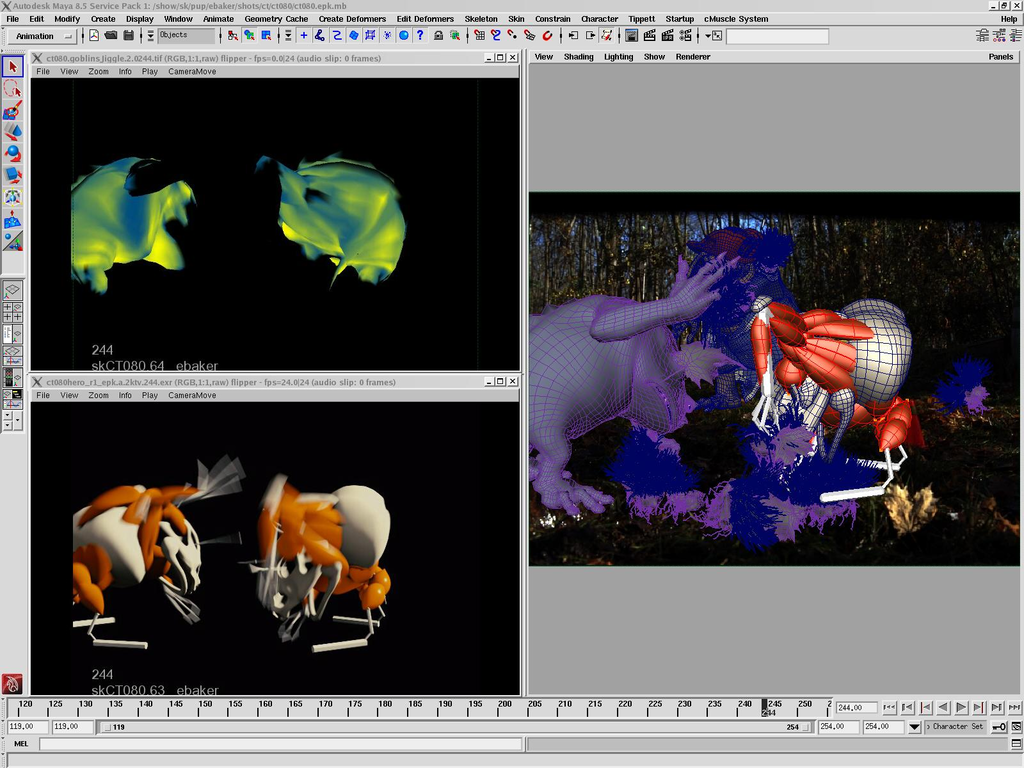The width and height of the screenshot is (1024, 768).
Task: Click Panels in the viewport menu bar
Action: [x=1000, y=57]
